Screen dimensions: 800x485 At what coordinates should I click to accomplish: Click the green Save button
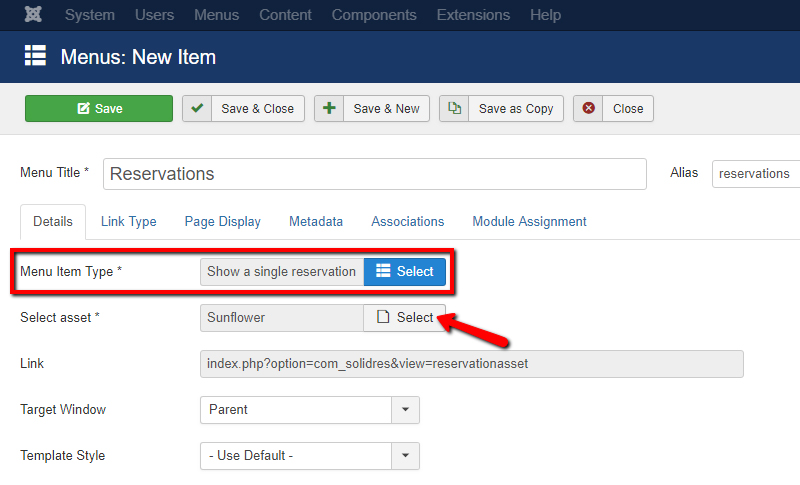click(x=99, y=109)
